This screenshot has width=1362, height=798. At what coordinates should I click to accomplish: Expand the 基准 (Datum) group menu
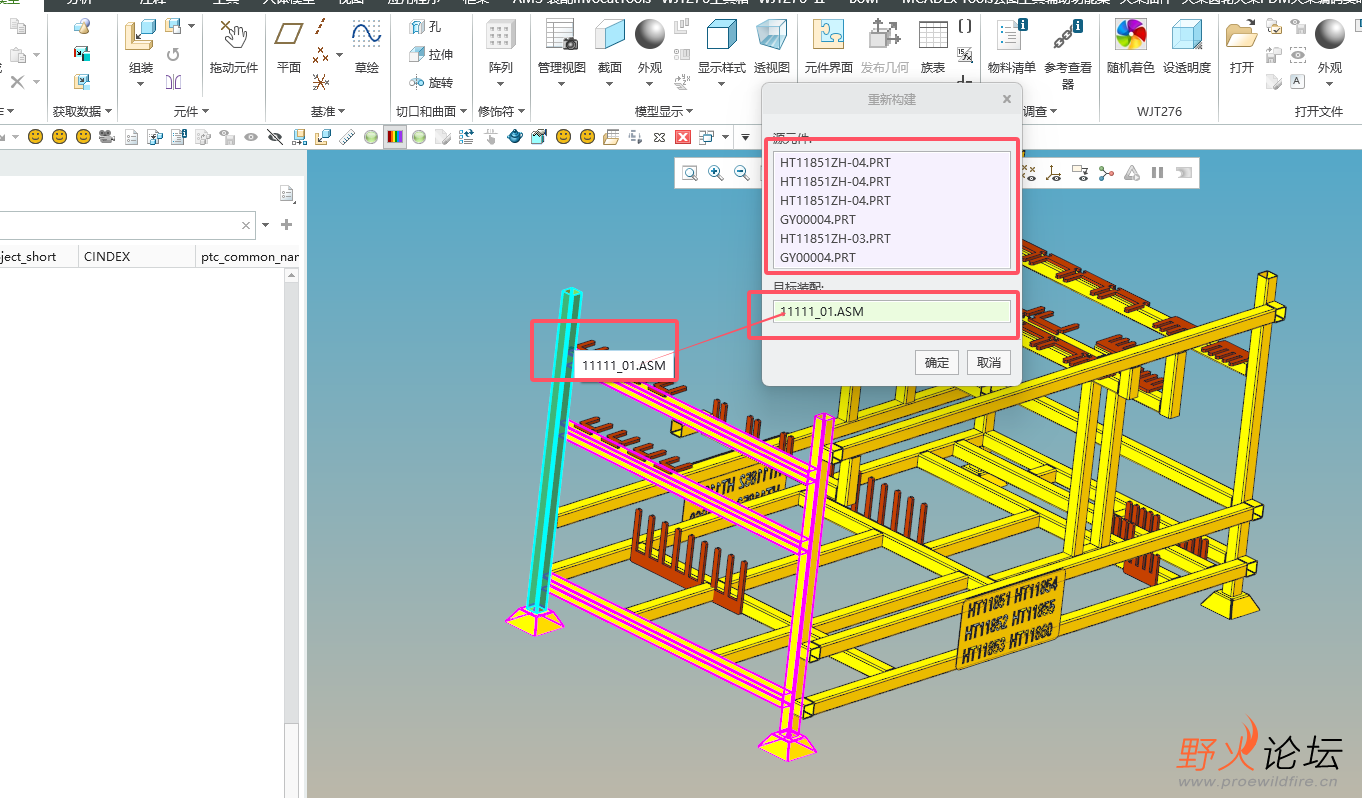tap(327, 111)
